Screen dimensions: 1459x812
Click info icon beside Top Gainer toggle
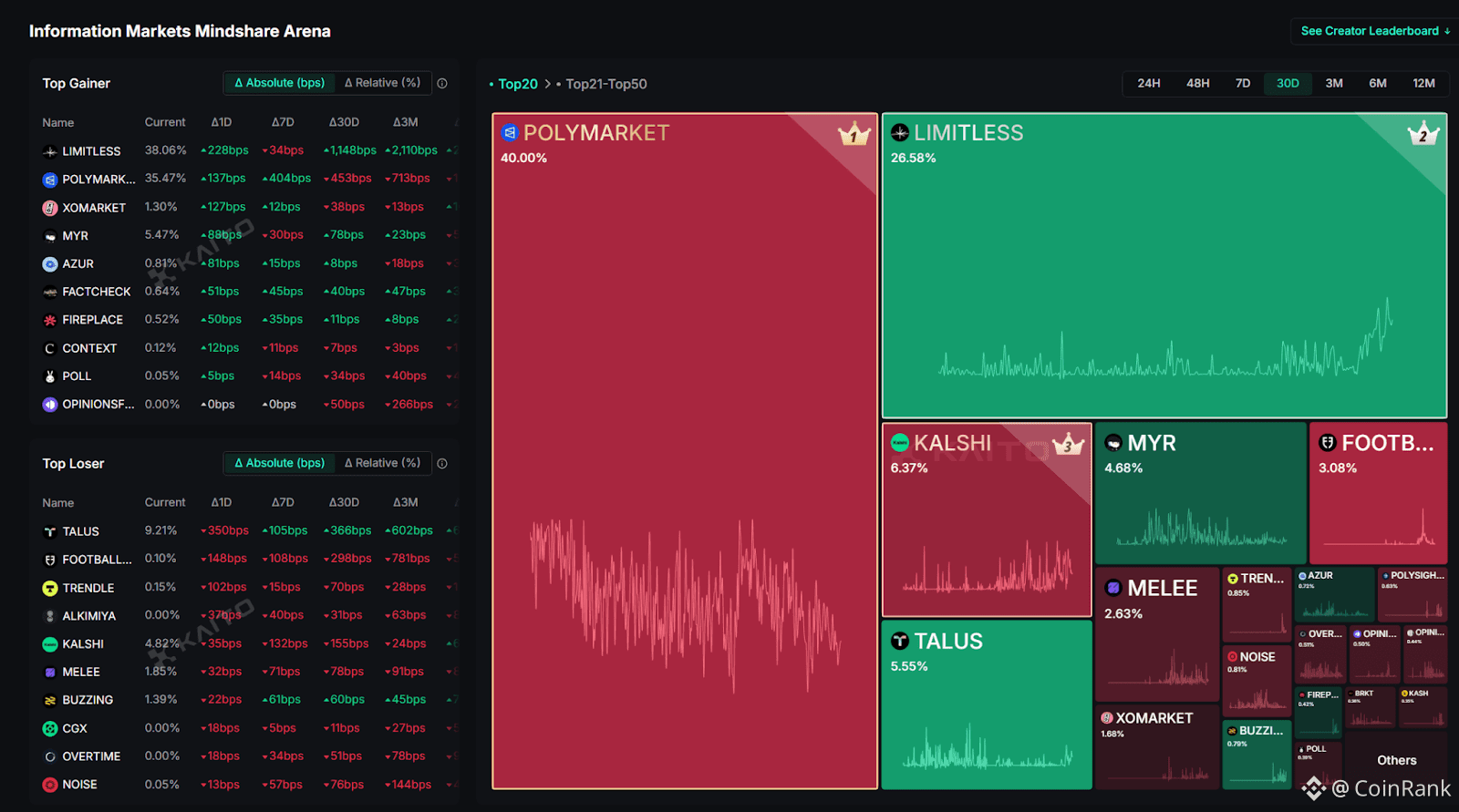pos(442,83)
